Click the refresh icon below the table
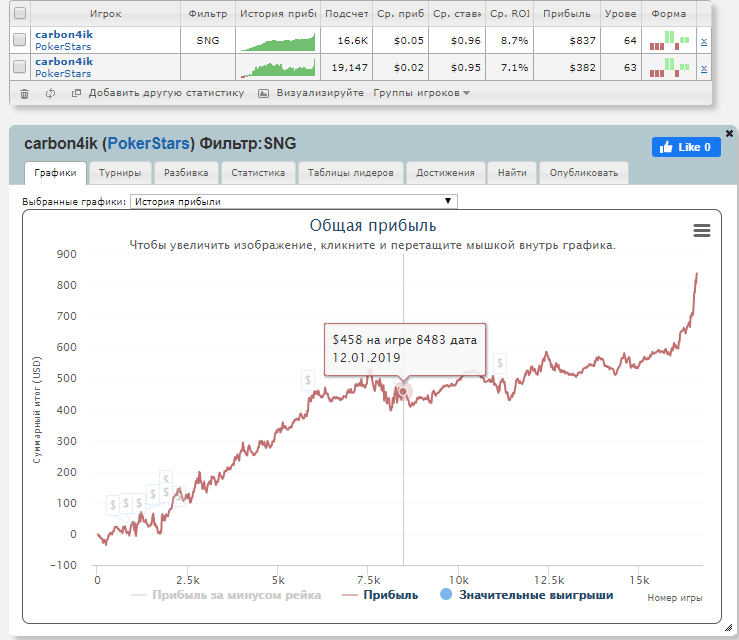The image size is (739, 640). (50, 93)
